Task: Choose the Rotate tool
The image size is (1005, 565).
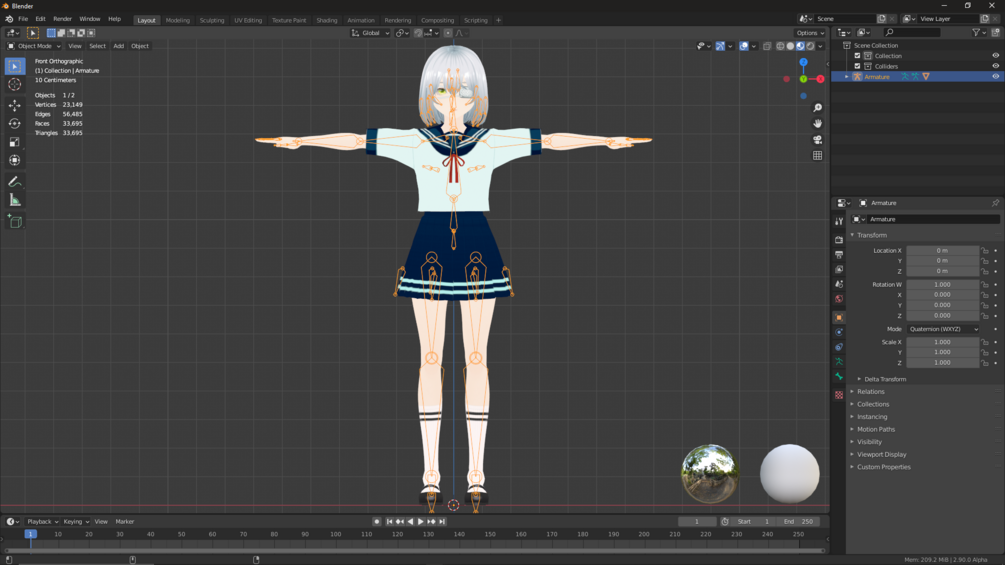Action: tap(15, 124)
